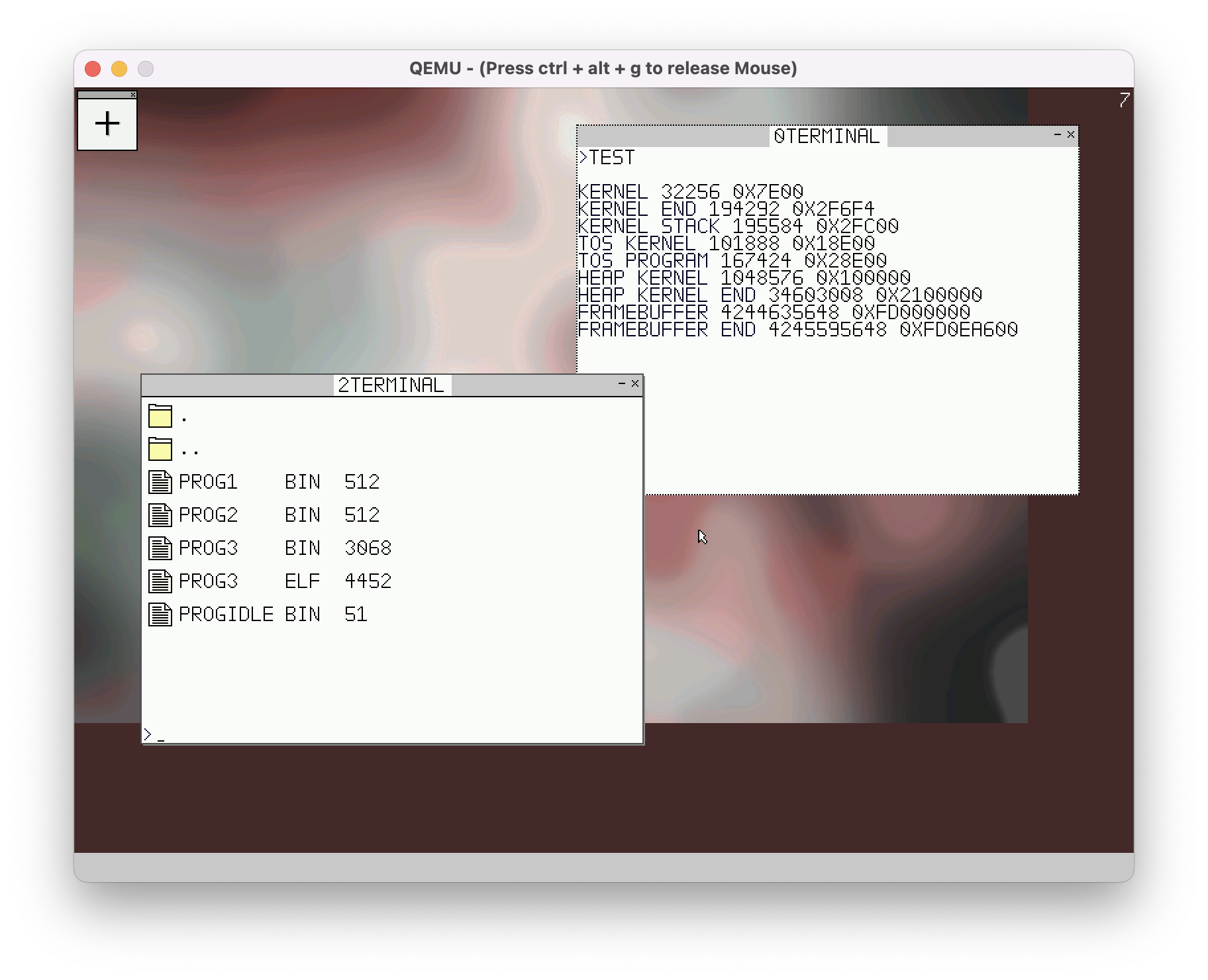Viewport: 1208px width, 980px height.
Task: Minimize QEMU using the yellow button
Action: coord(119,69)
